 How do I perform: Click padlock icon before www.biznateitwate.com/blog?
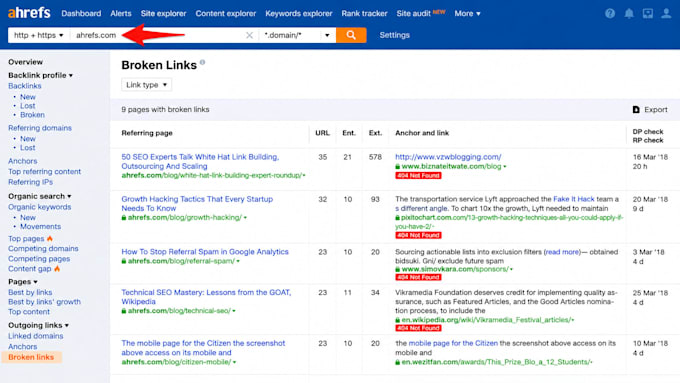tap(397, 166)
